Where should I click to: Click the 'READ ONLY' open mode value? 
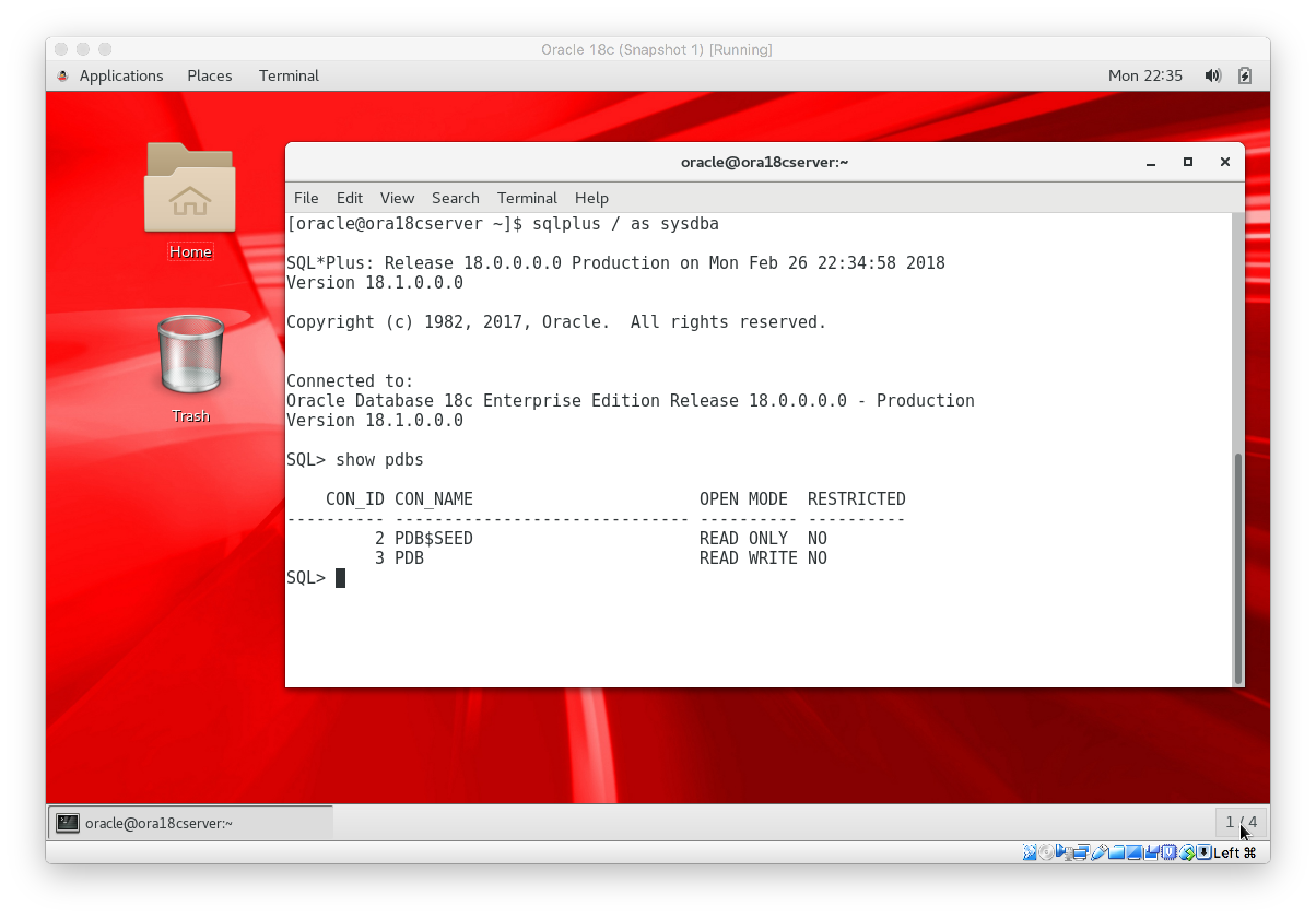743,538
